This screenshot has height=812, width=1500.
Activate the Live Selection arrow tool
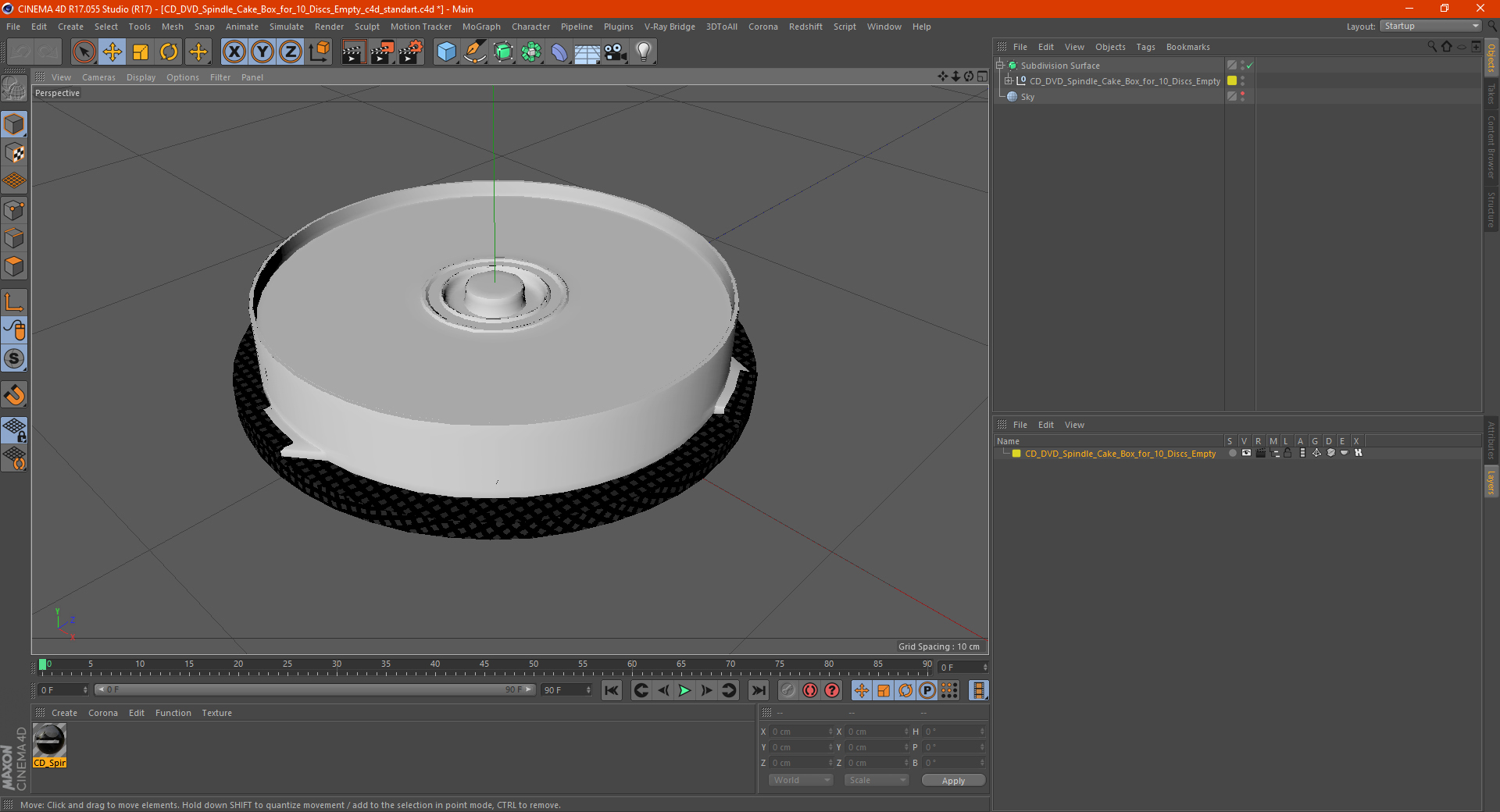(84, 52)
